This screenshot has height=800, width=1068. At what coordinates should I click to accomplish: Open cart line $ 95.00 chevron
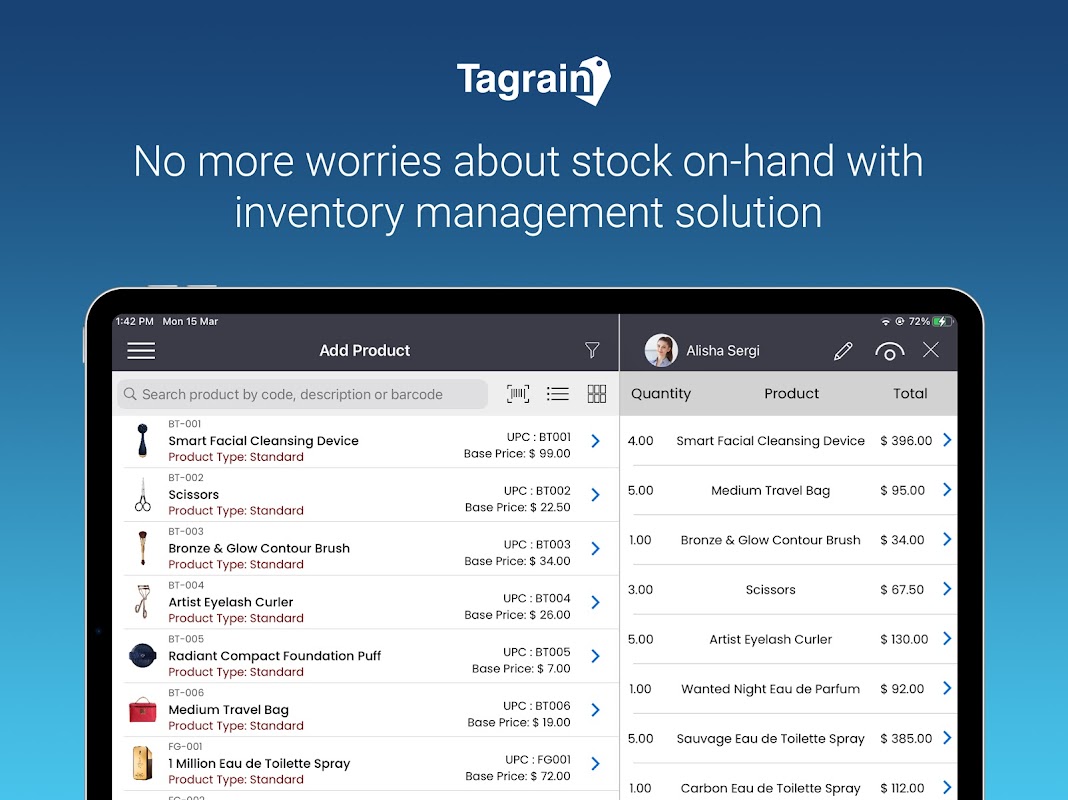(947, 490)
